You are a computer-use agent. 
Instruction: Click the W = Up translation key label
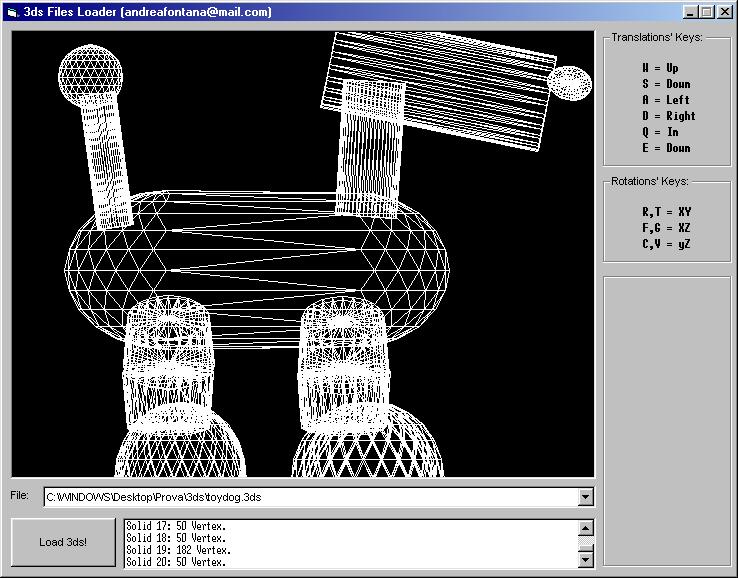(660, 68)
